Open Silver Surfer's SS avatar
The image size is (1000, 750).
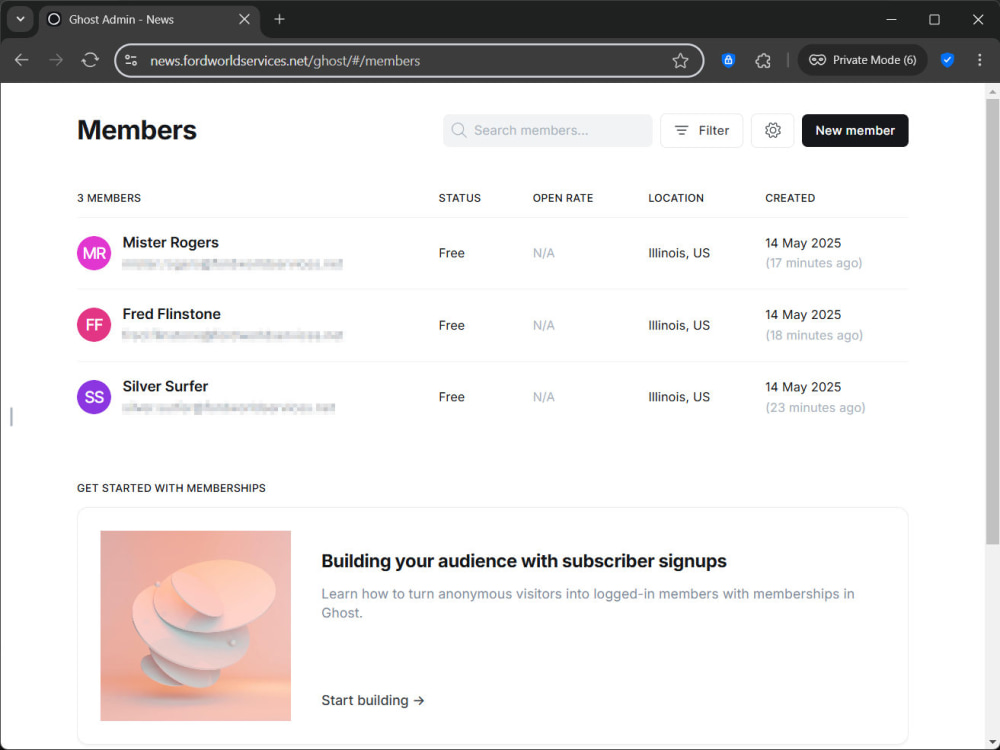click(x=94, y=397)
